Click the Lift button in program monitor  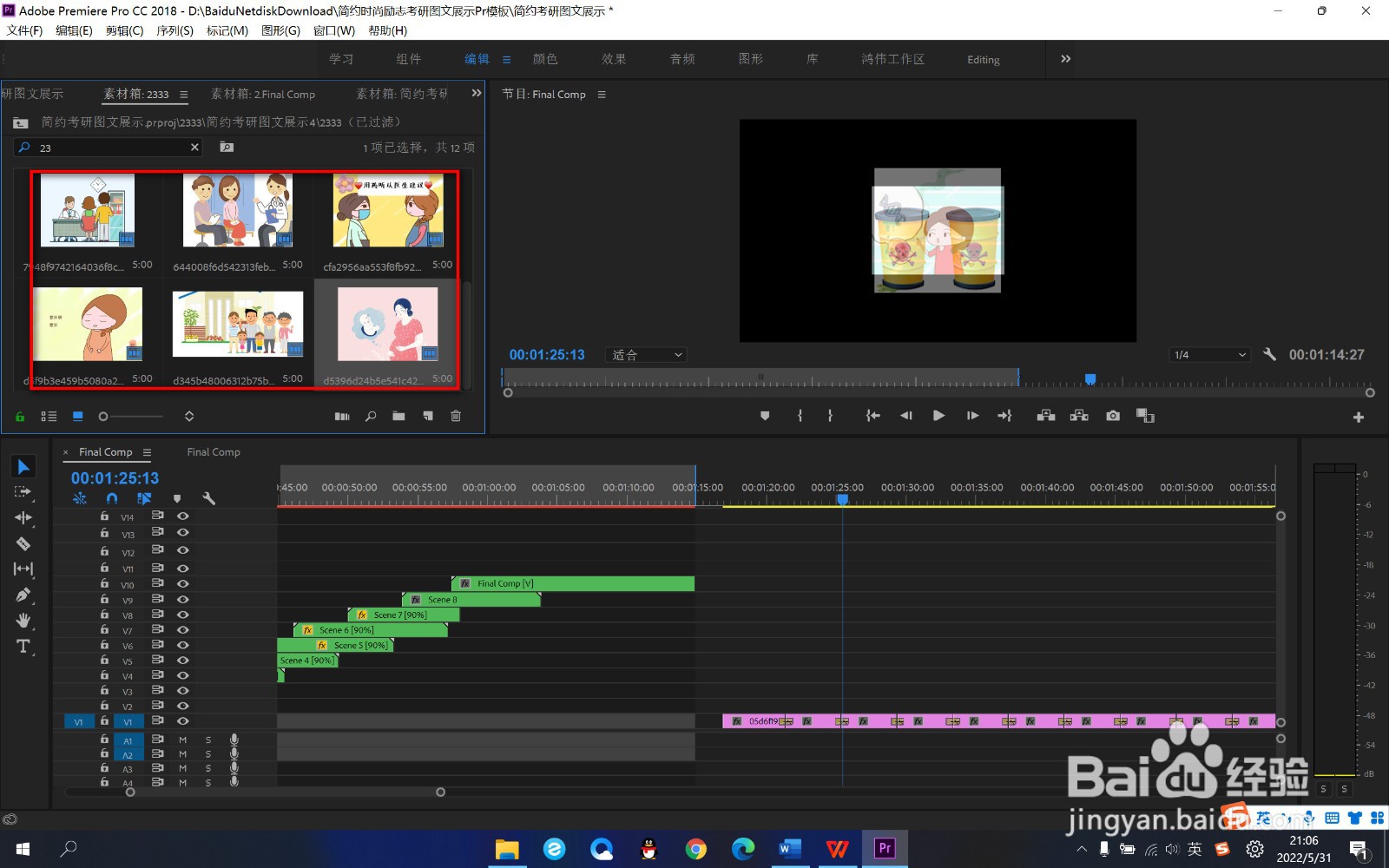point(1046,416)
